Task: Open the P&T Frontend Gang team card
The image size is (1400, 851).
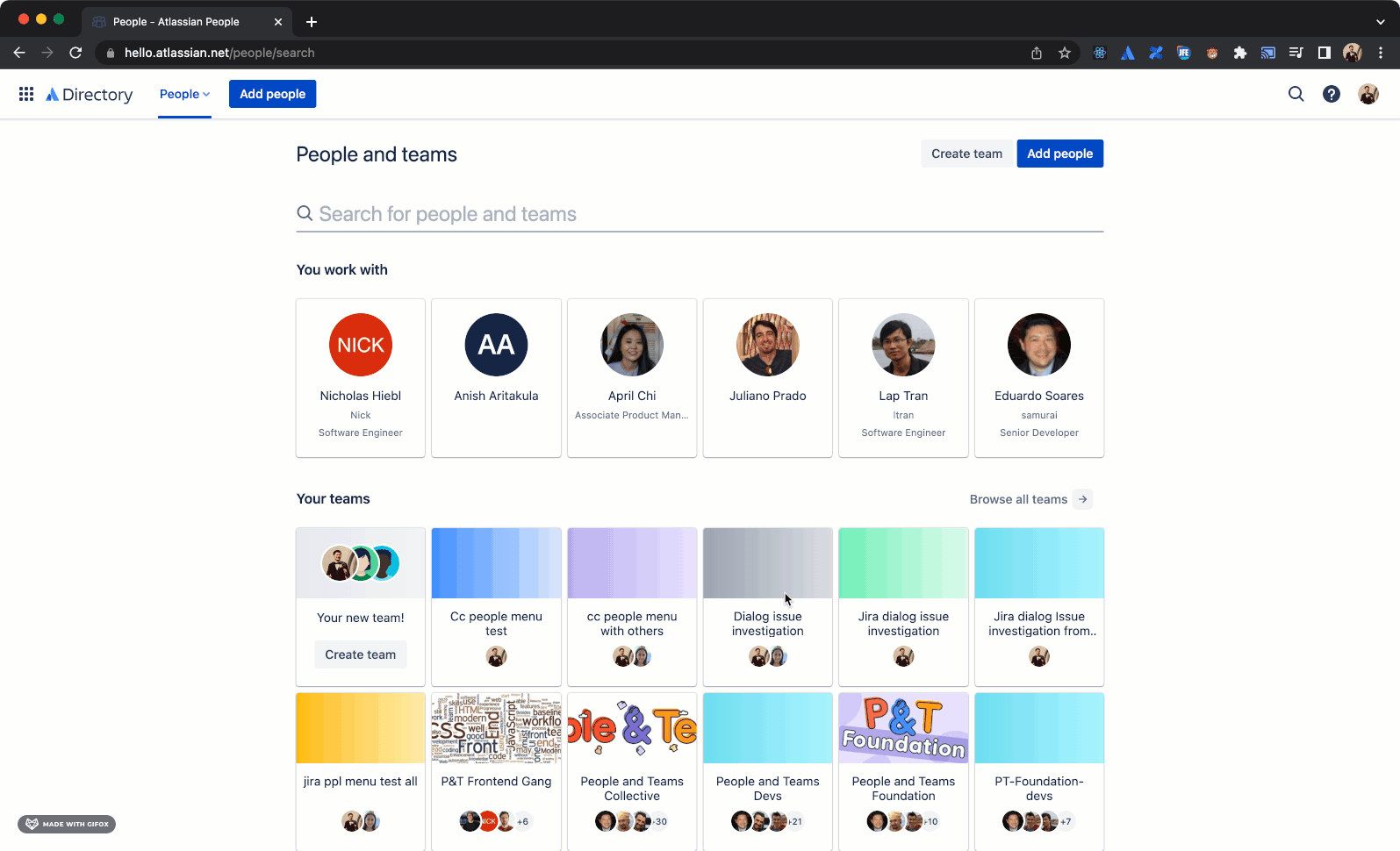Action: coord(496,771)
